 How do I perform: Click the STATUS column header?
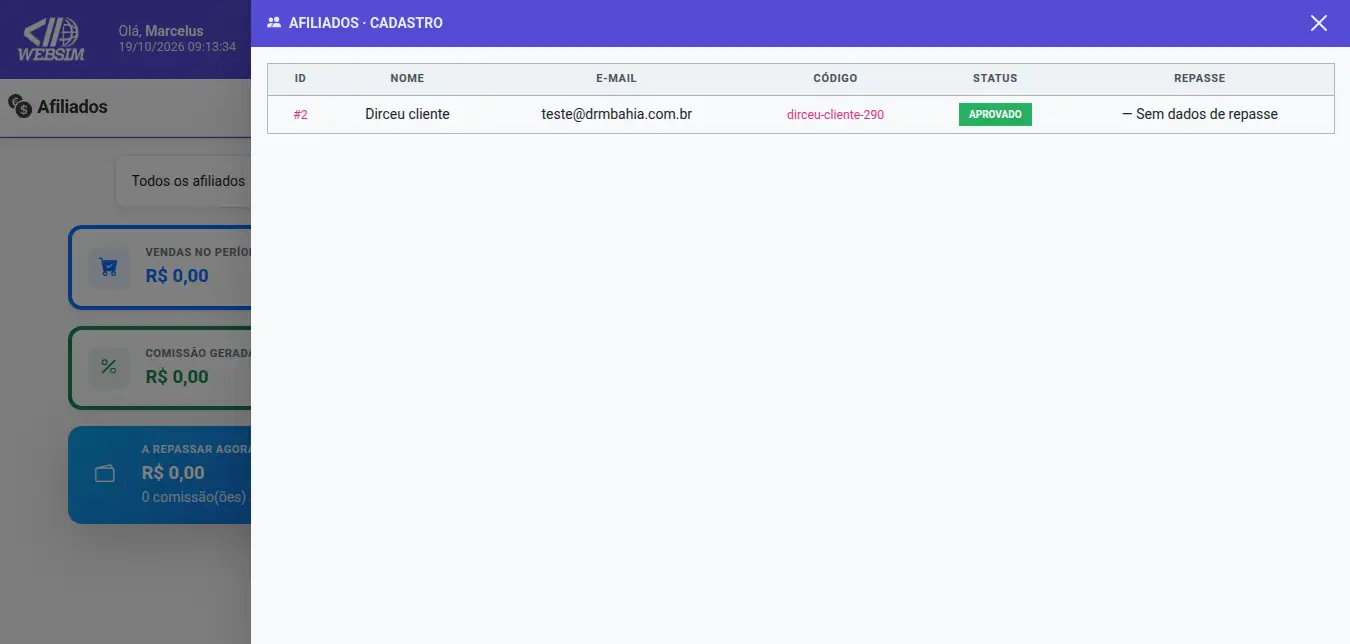995,78
